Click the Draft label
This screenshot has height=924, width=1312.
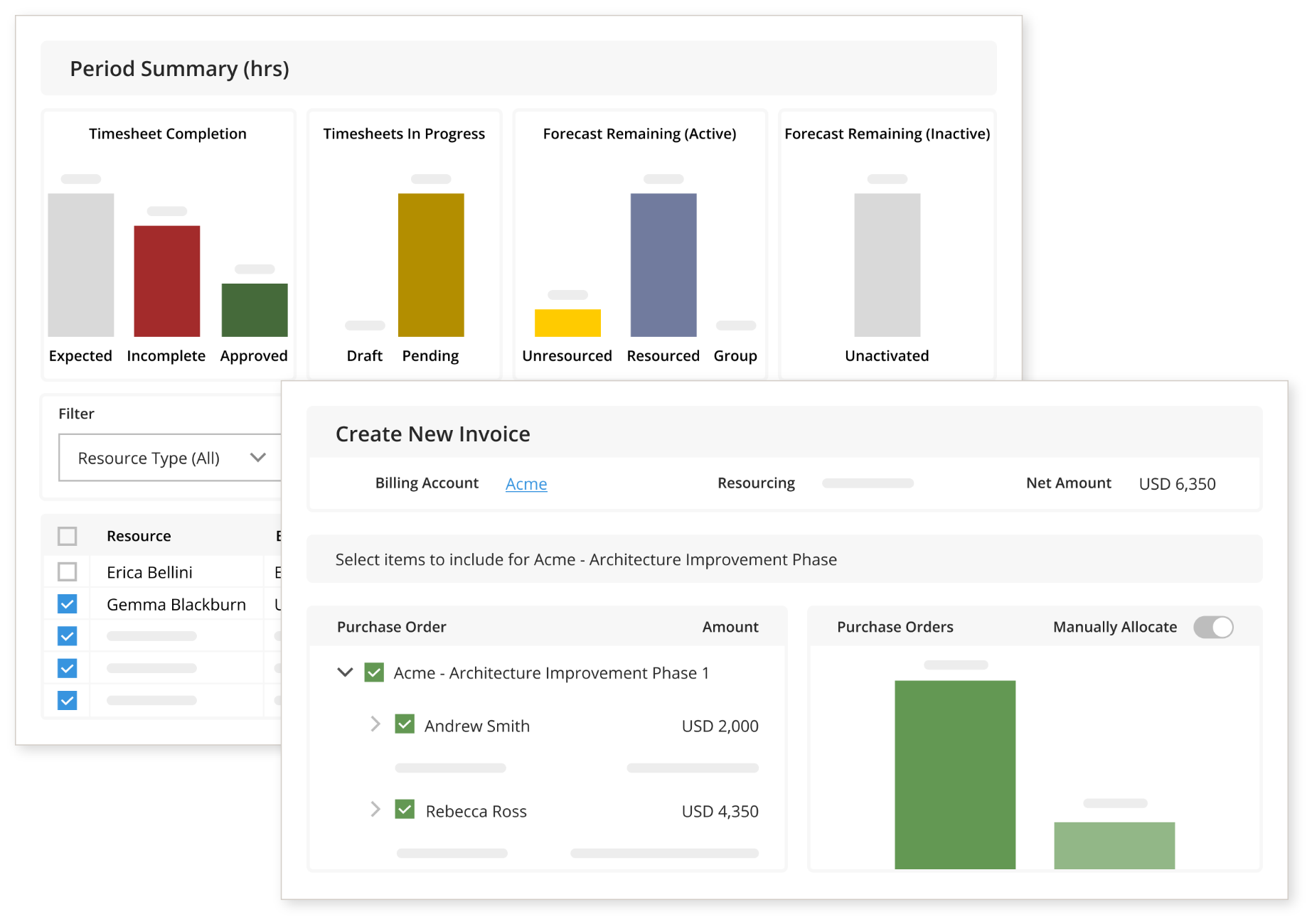[x=365, y=355]
